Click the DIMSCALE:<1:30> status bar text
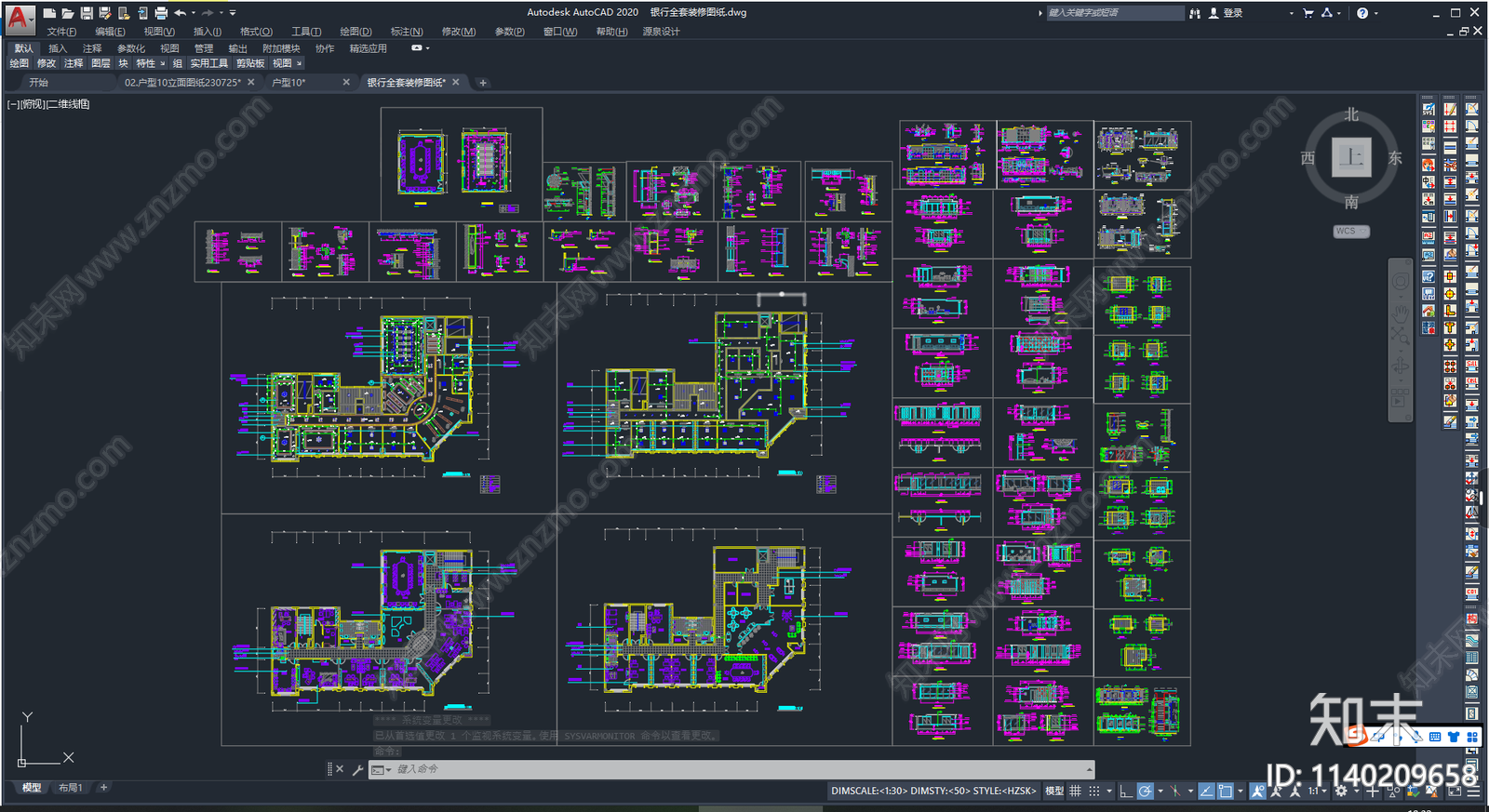The image size is (1489, 812). click(x=867, y=792)
